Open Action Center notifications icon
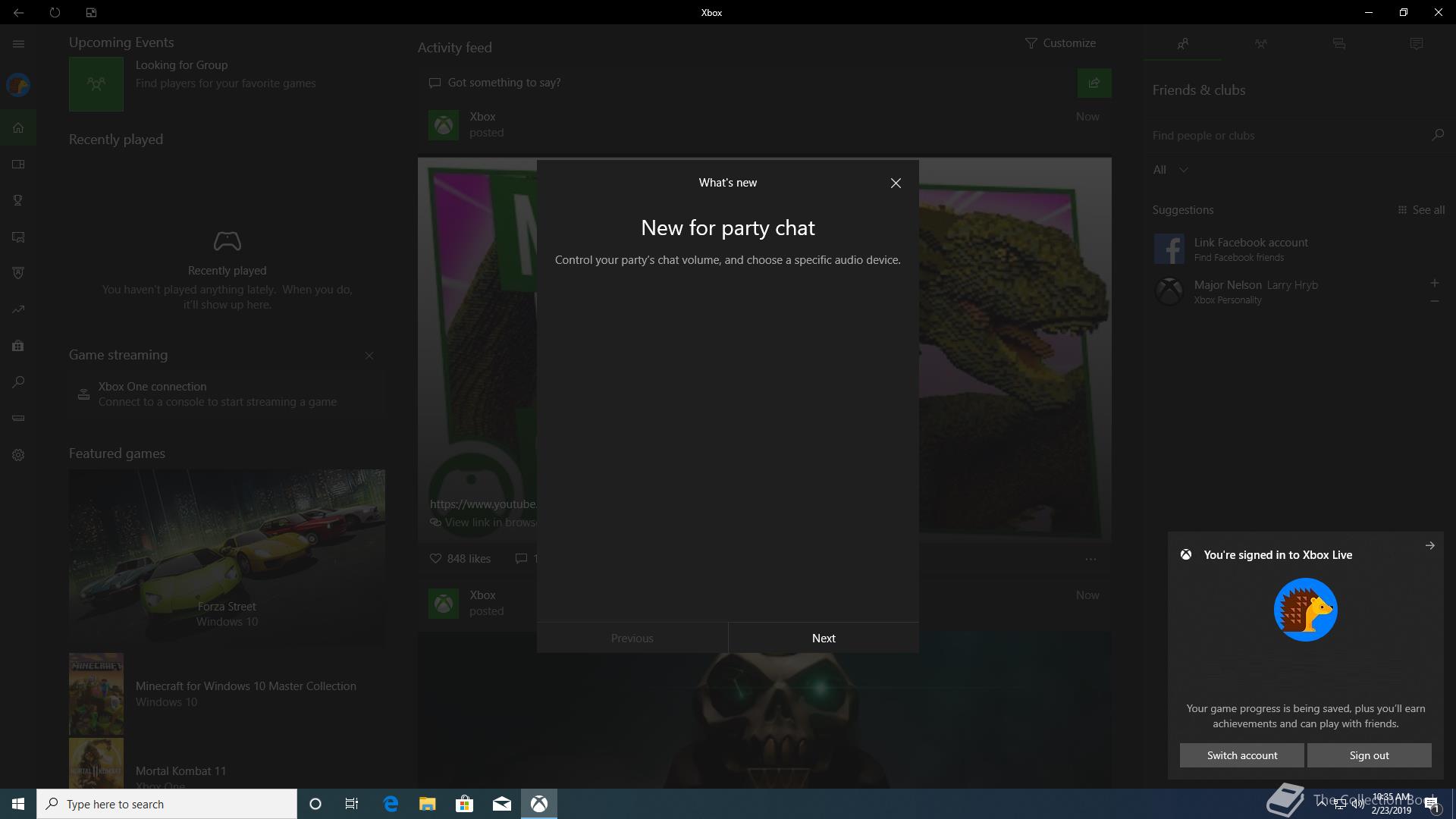This screenshot has height=819, width=1456. [x=1432, y=805]
